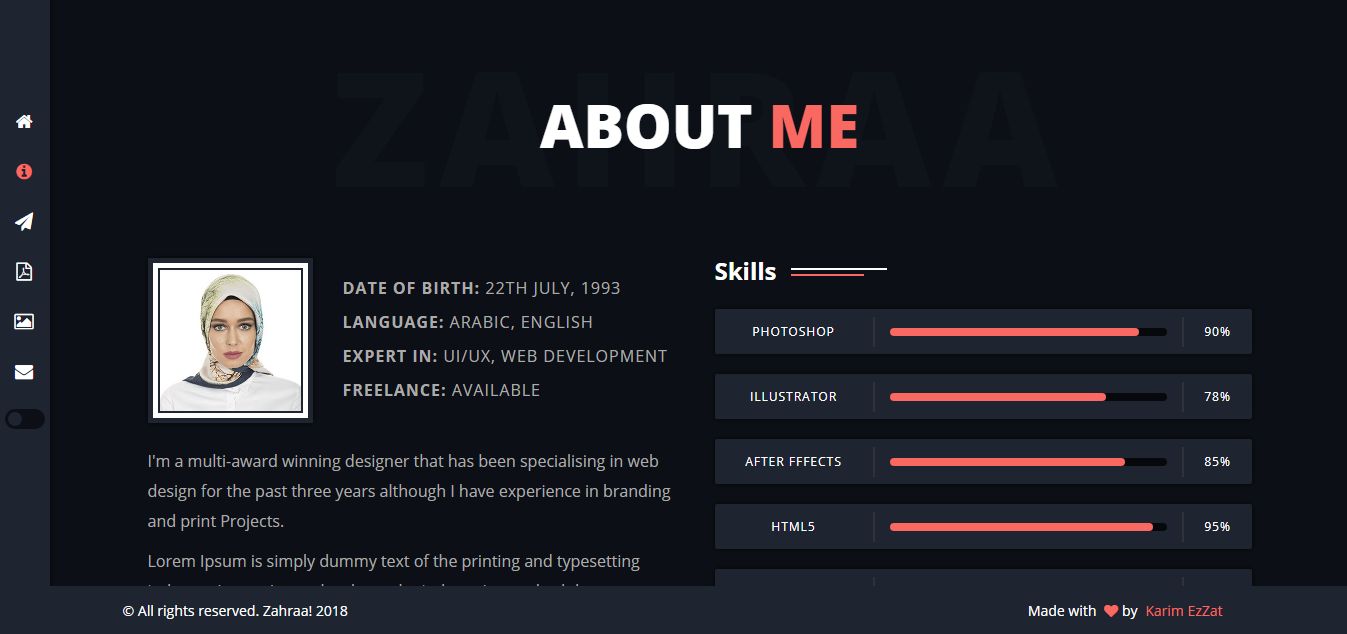Toggle the theme switch in the sidebar
Screen dimensions: 1347x634
point(24,419)
